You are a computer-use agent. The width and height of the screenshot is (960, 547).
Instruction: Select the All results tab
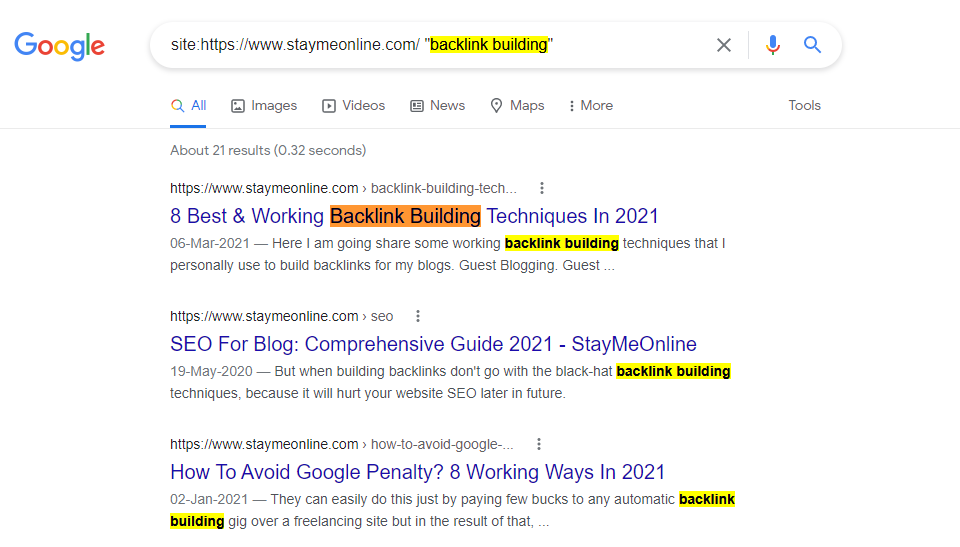coord(189,105)
